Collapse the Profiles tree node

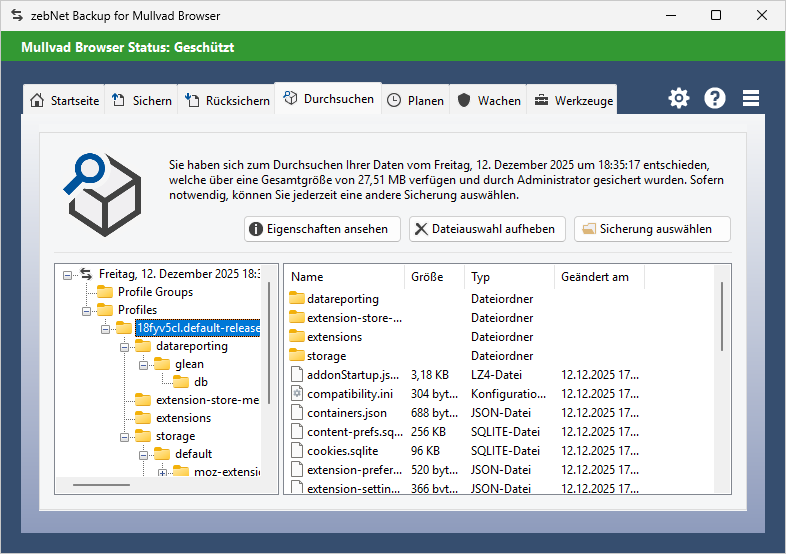[x=86, y=310]
